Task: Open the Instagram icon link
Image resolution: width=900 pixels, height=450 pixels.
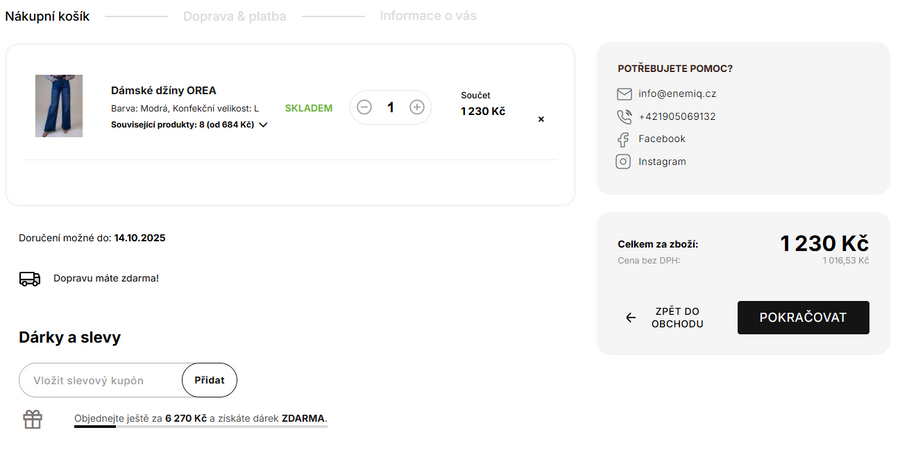Action: click(x=624, y=162)
